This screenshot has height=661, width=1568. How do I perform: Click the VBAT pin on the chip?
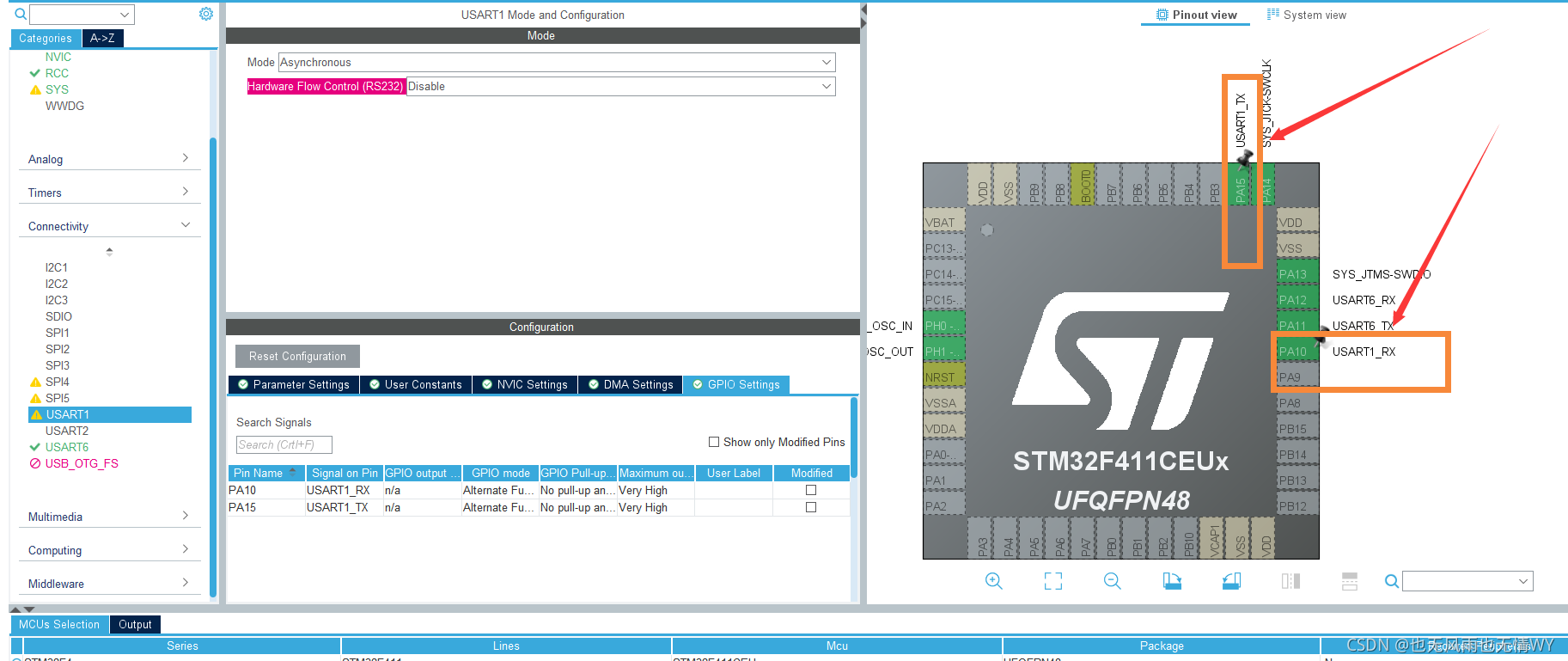(x=943, y=223)
